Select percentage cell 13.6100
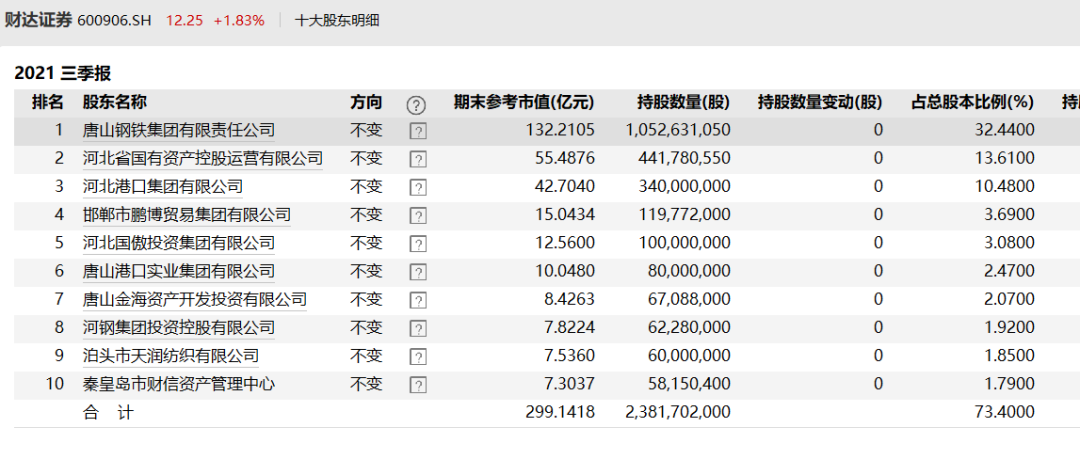 pyautogui.click(x=1004, y=158)
